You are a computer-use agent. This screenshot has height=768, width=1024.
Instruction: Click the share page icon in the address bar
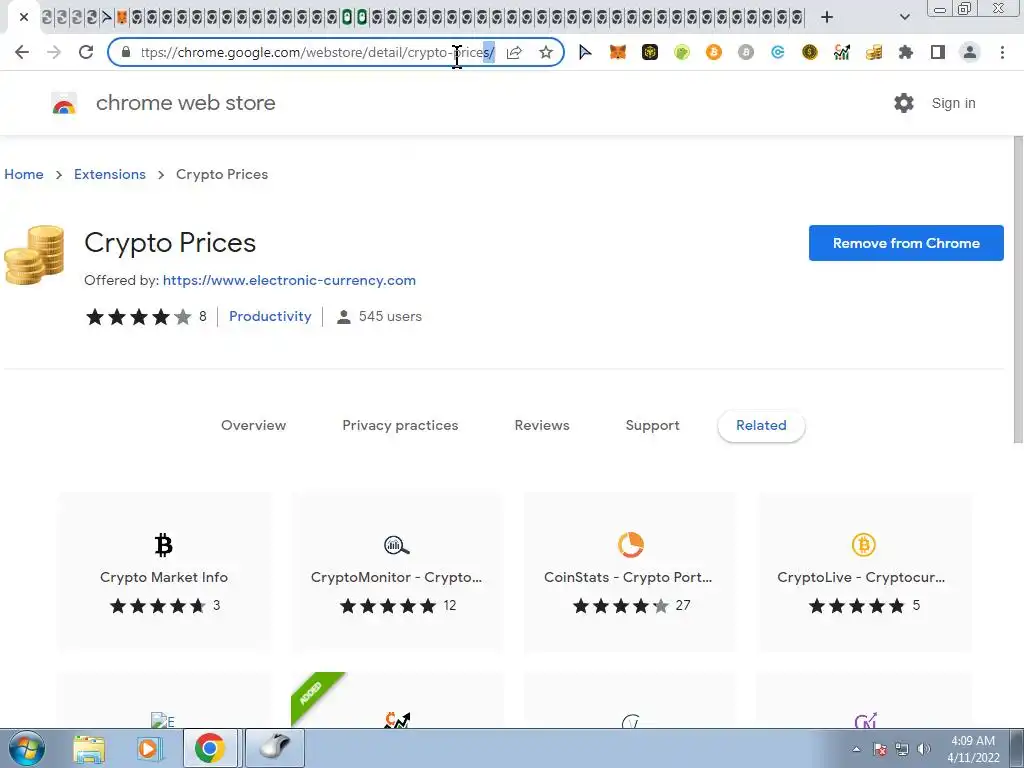514,52
